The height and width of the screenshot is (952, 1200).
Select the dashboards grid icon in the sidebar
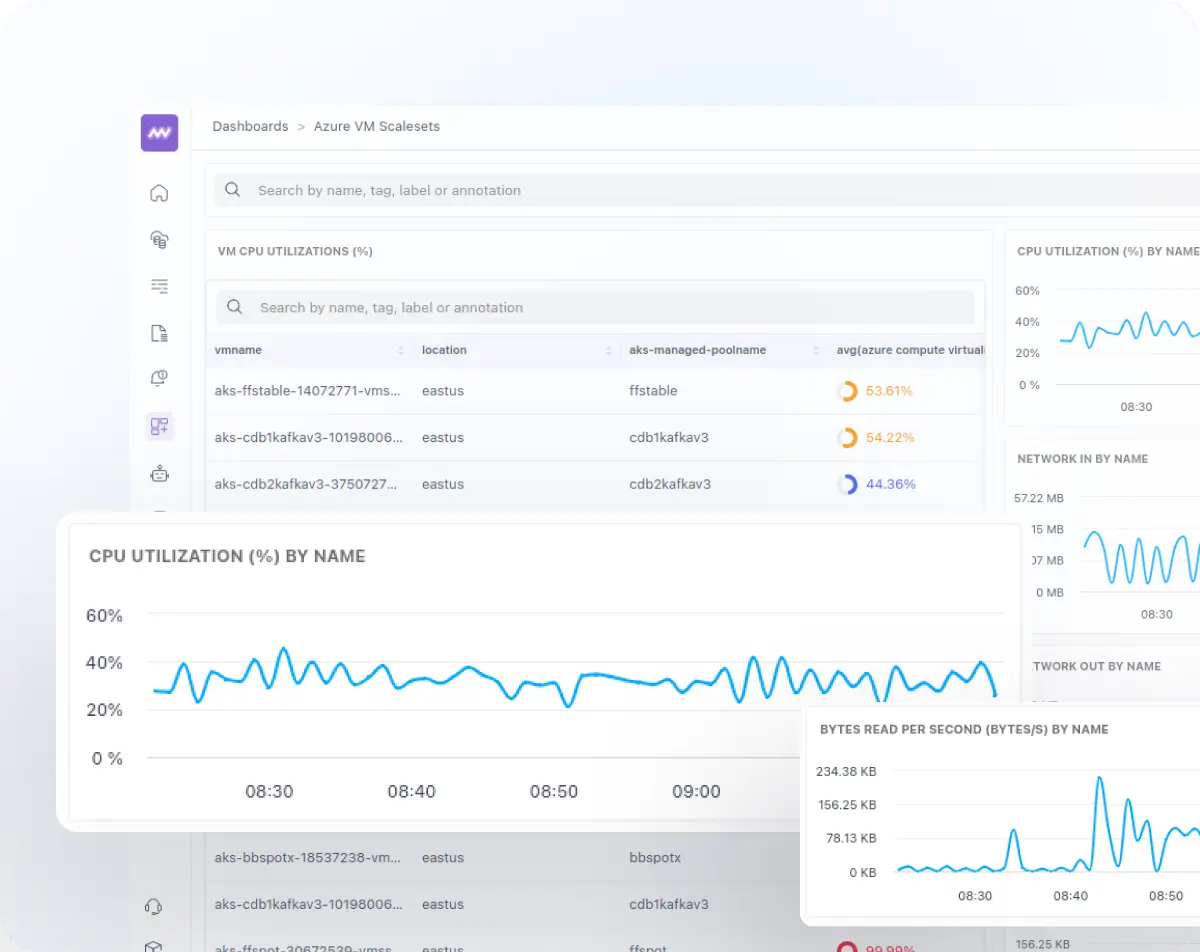pos(159,427)
